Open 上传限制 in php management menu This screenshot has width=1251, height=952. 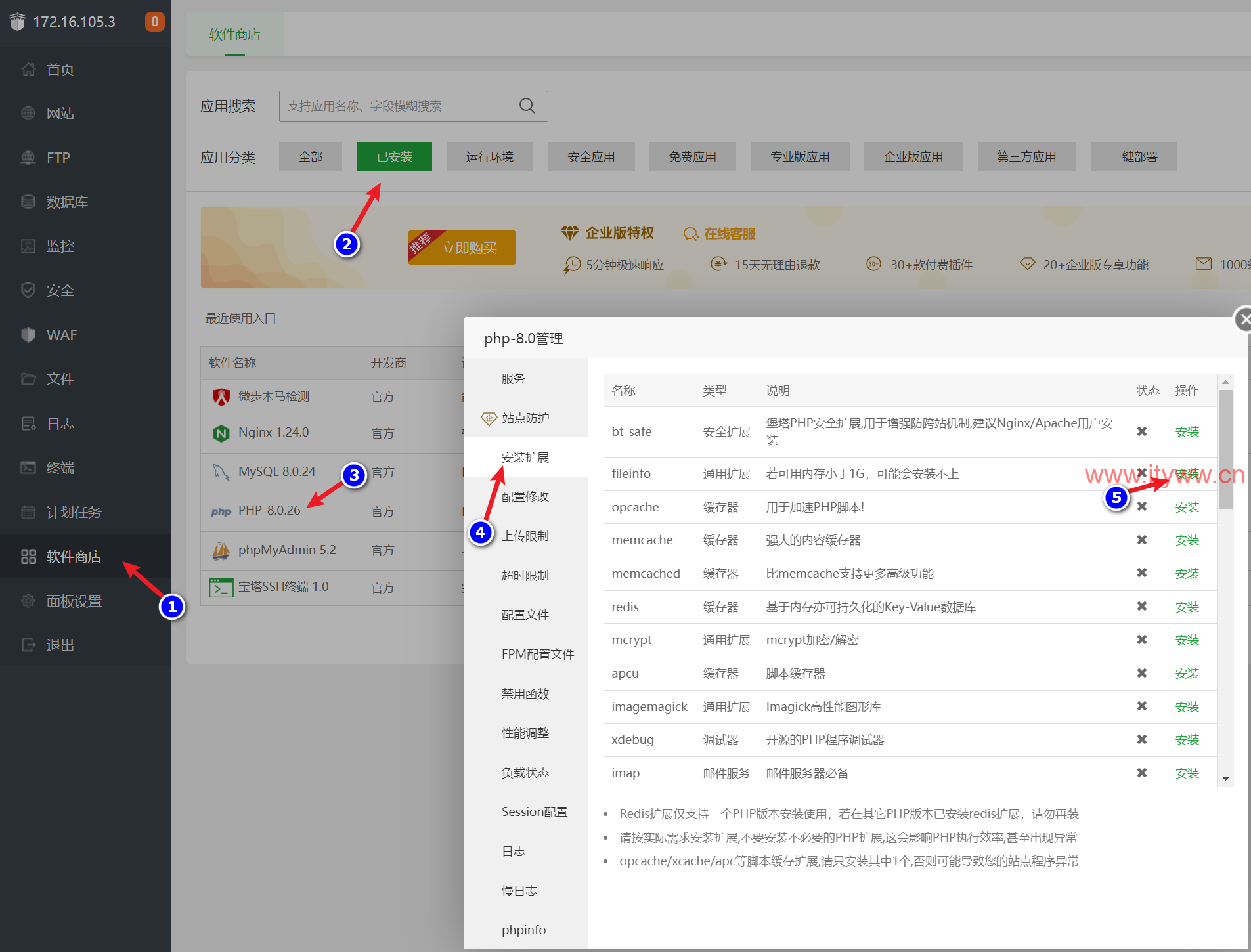click(x=526, y=536)
